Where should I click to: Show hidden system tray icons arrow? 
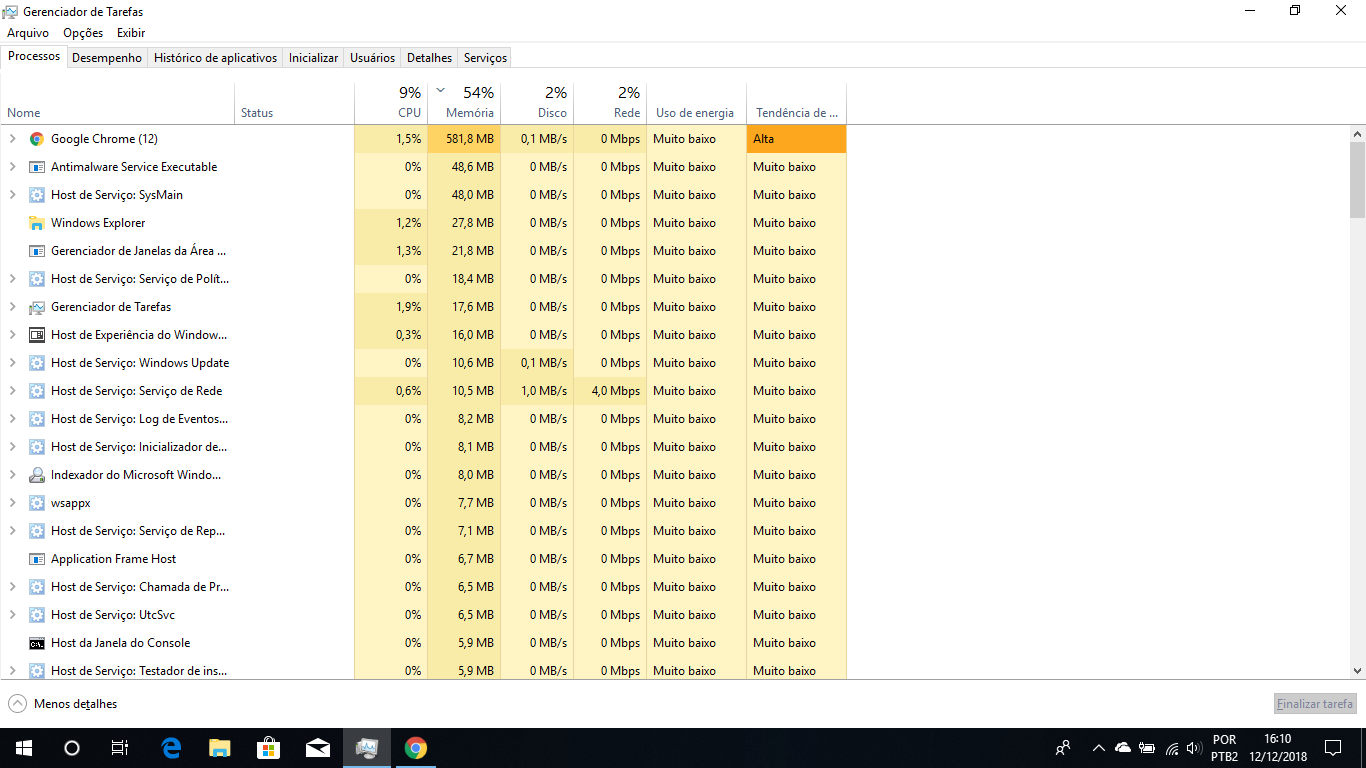(1098, 748)
